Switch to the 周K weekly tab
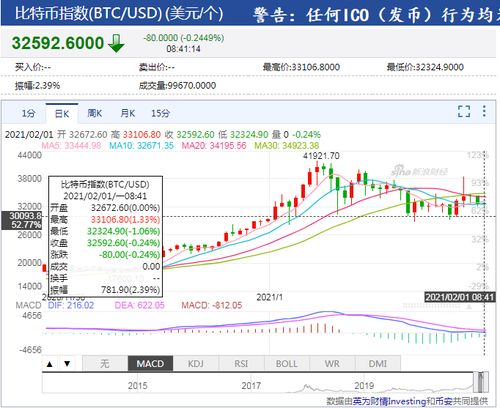Image resolution: width=500 pixels, height=408 pixels. 95,113
